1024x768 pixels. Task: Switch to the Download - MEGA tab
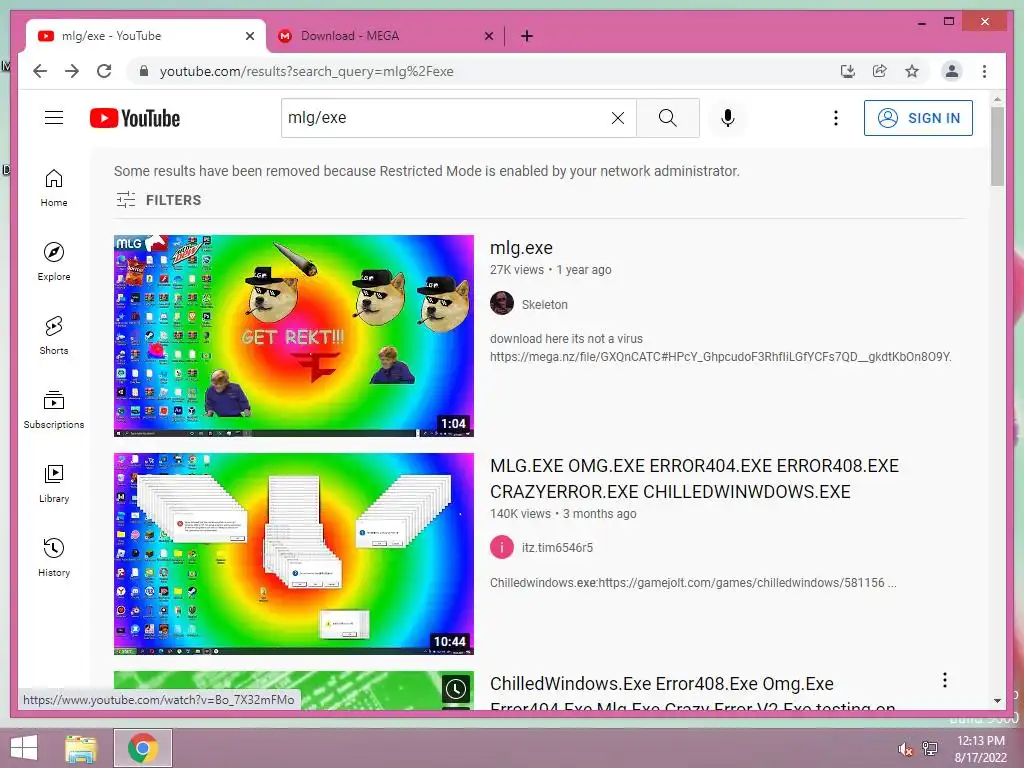(x=385, y=36)
